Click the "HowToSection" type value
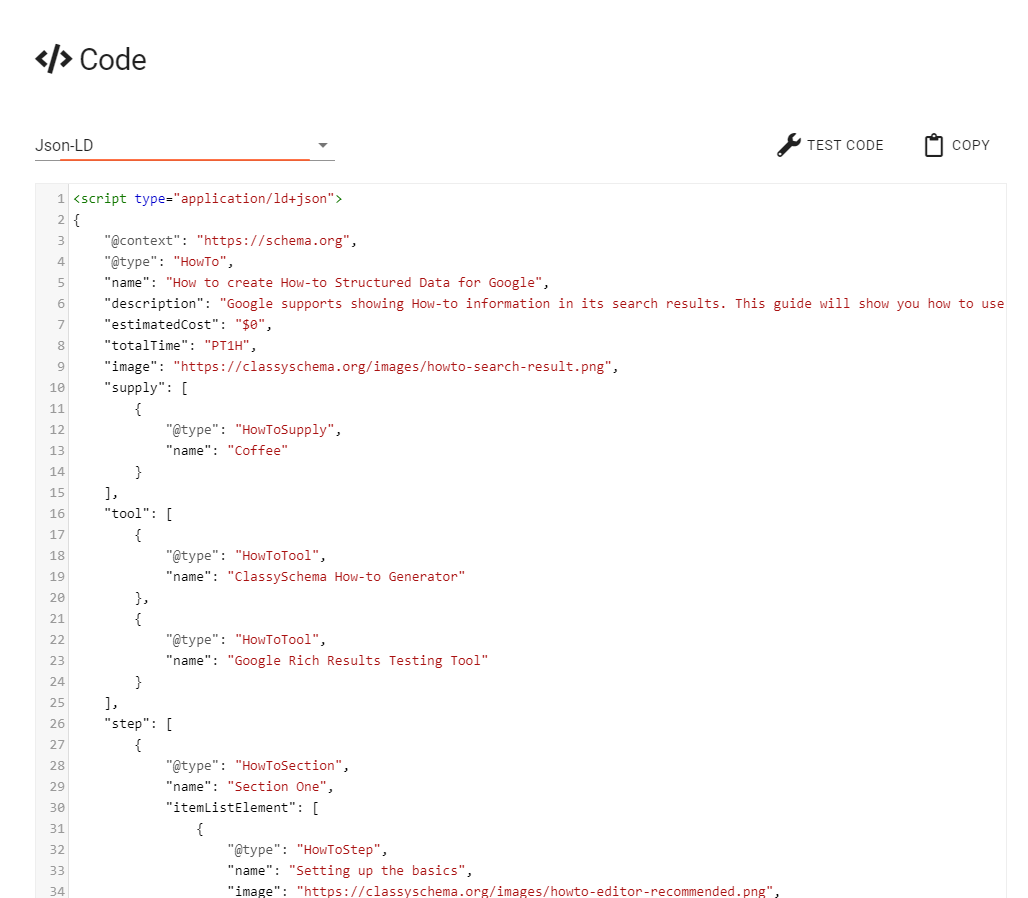The height and width of the screenshot is (898, 1028). 288,766
